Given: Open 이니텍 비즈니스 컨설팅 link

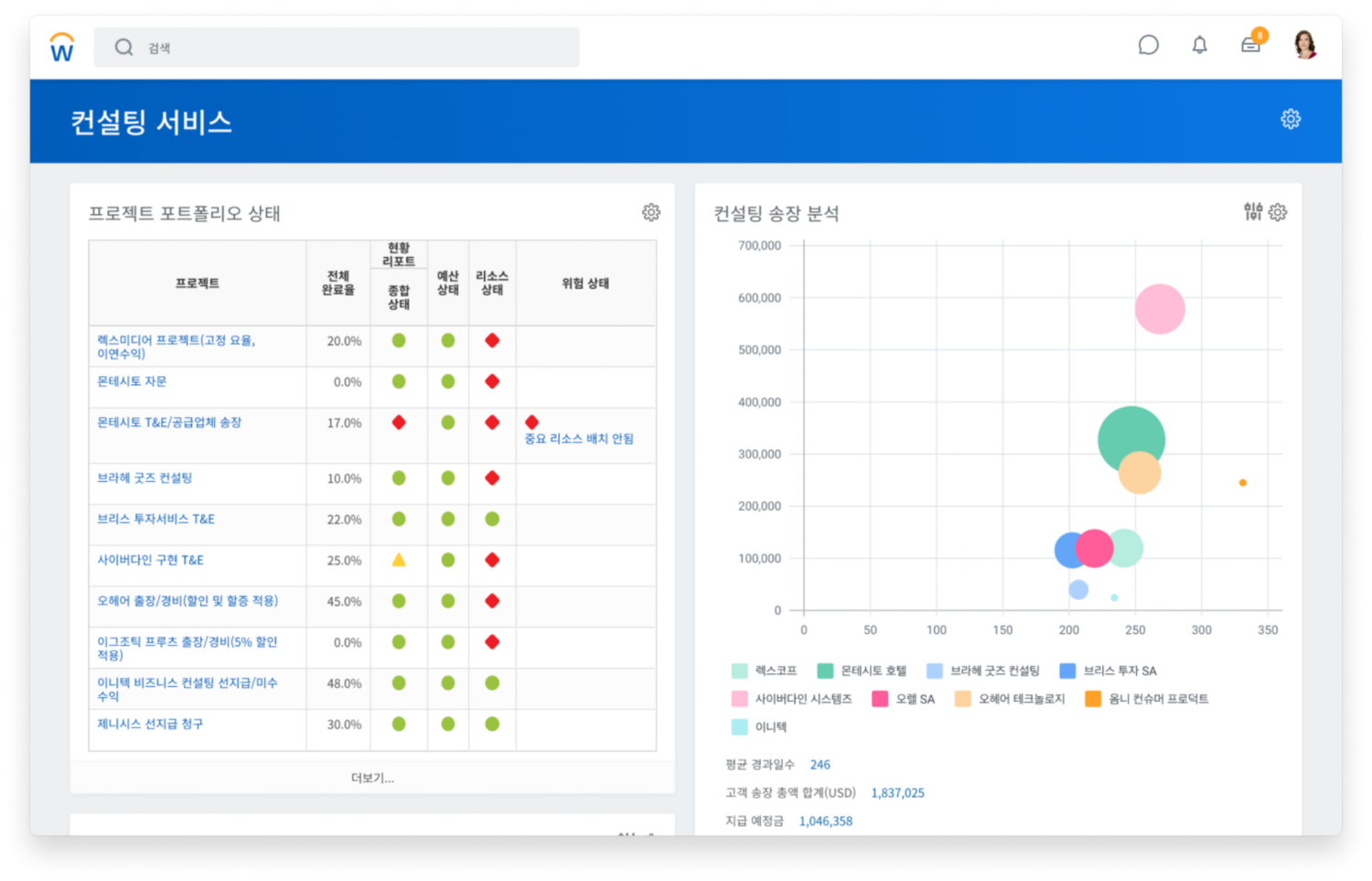Looking at the screenshot, I should [187, 690].
